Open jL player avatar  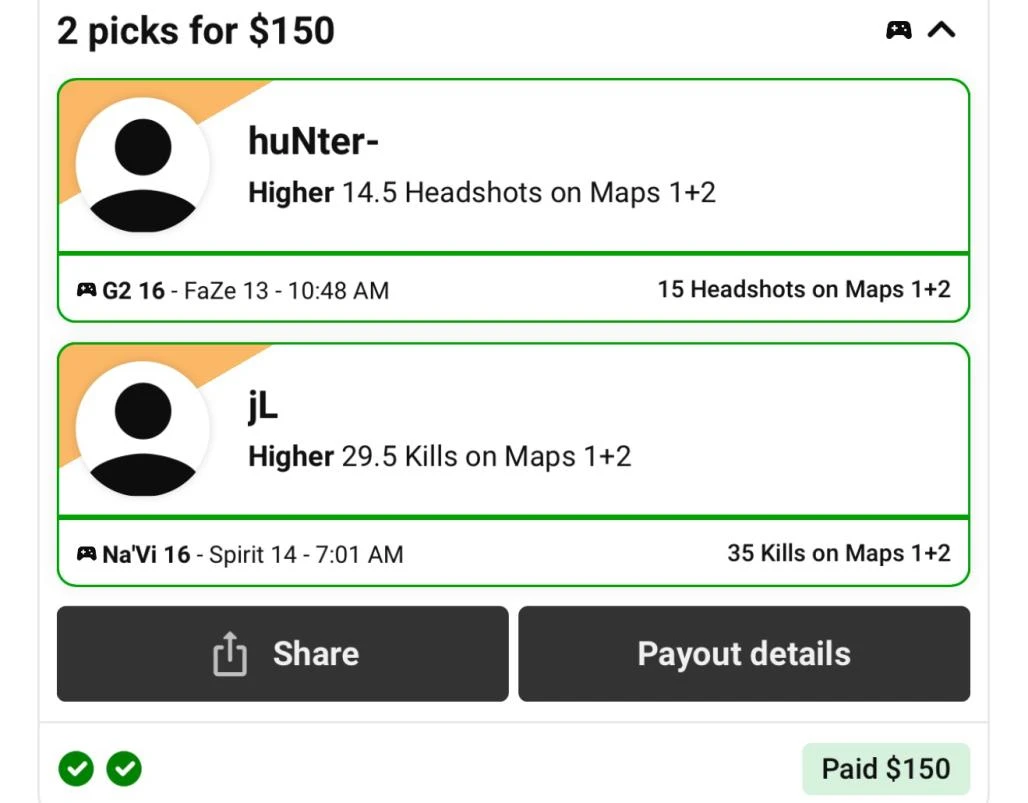pos(143,429)
